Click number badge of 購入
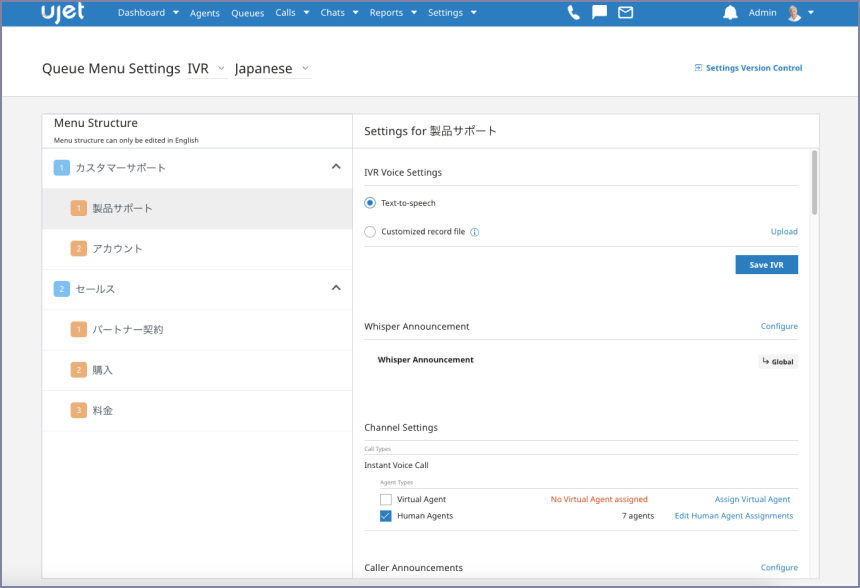Screen dimensions: 860x588 click(78, 370)
